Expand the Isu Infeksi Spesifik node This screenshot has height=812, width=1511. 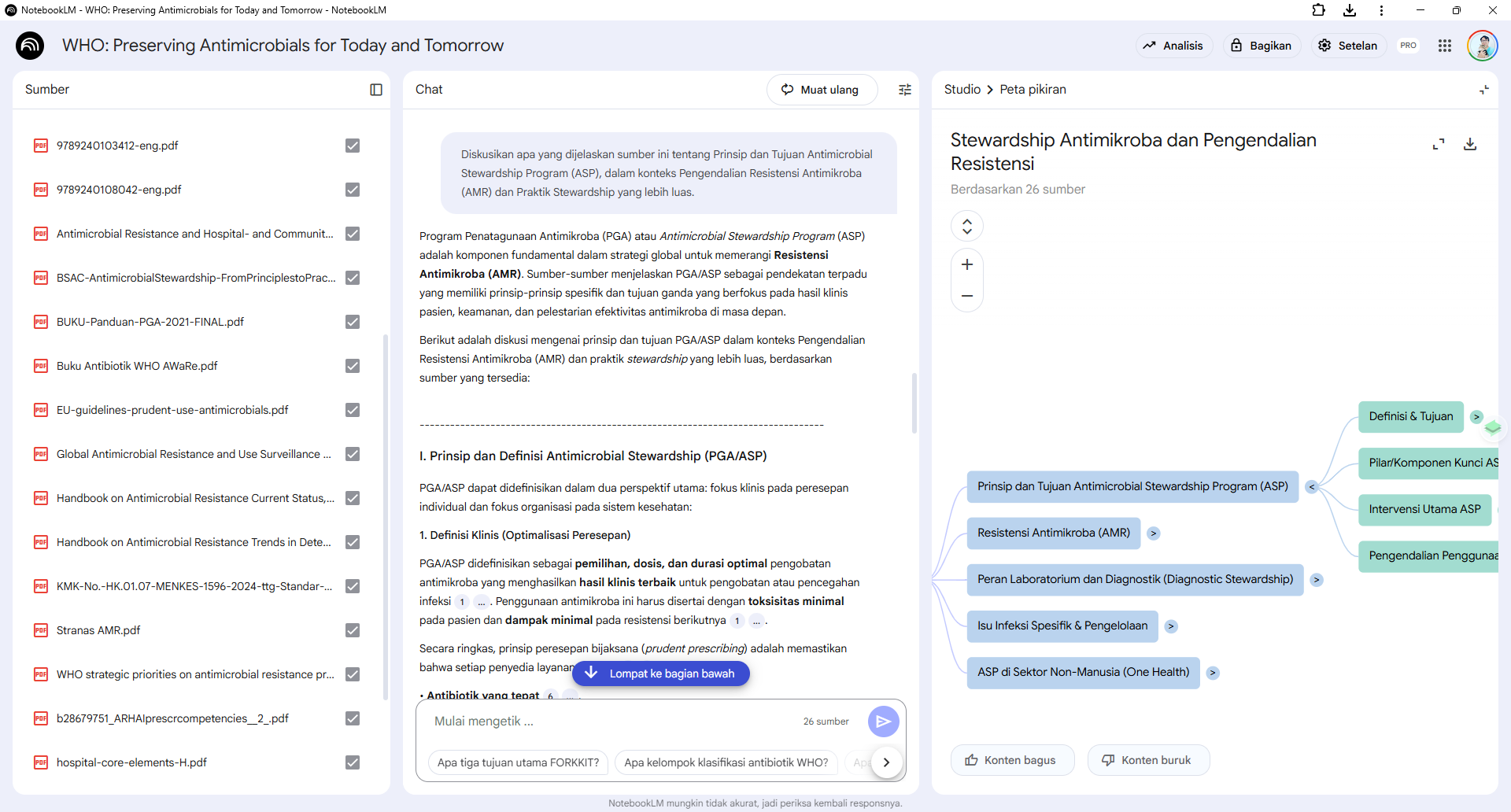point(1171,626)
